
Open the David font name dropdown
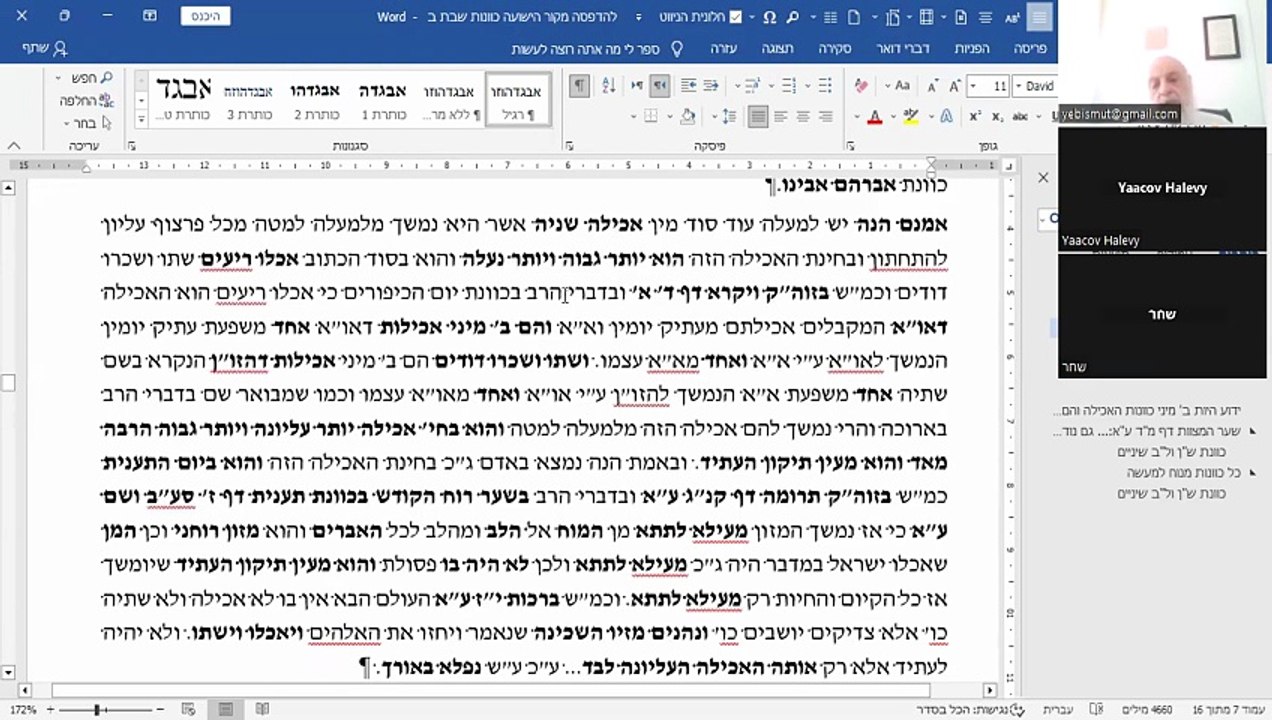pos(1018,87)
